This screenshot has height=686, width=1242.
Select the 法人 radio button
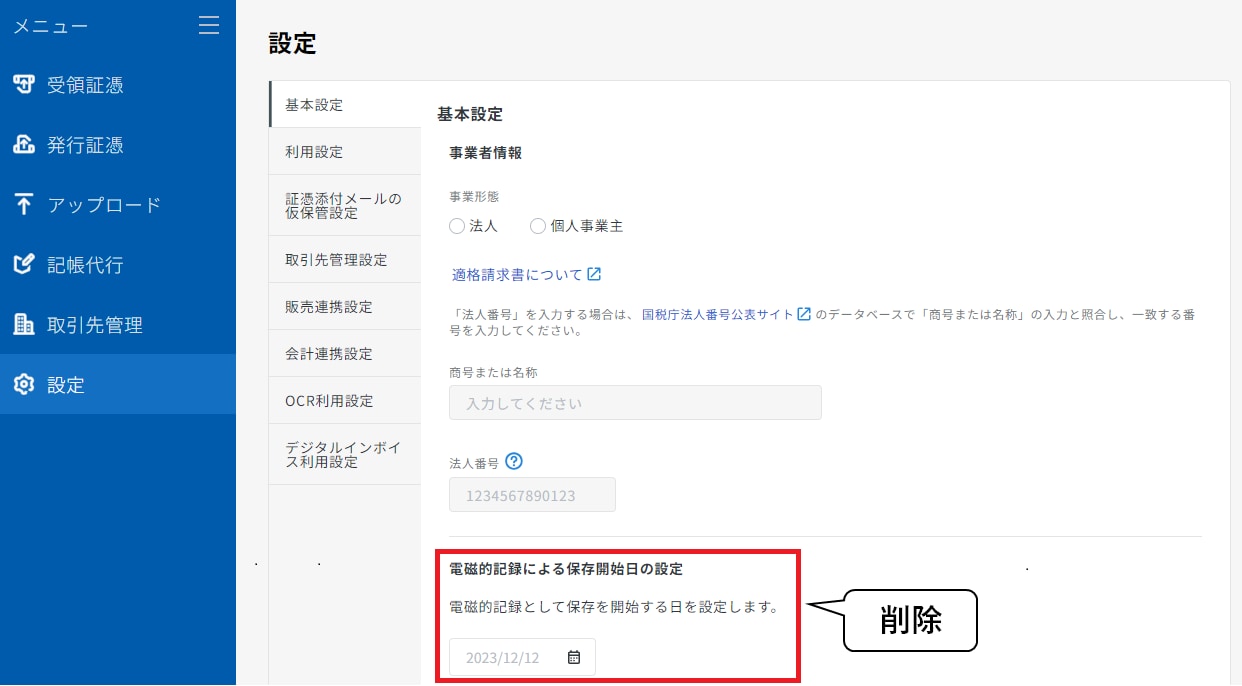457,226
